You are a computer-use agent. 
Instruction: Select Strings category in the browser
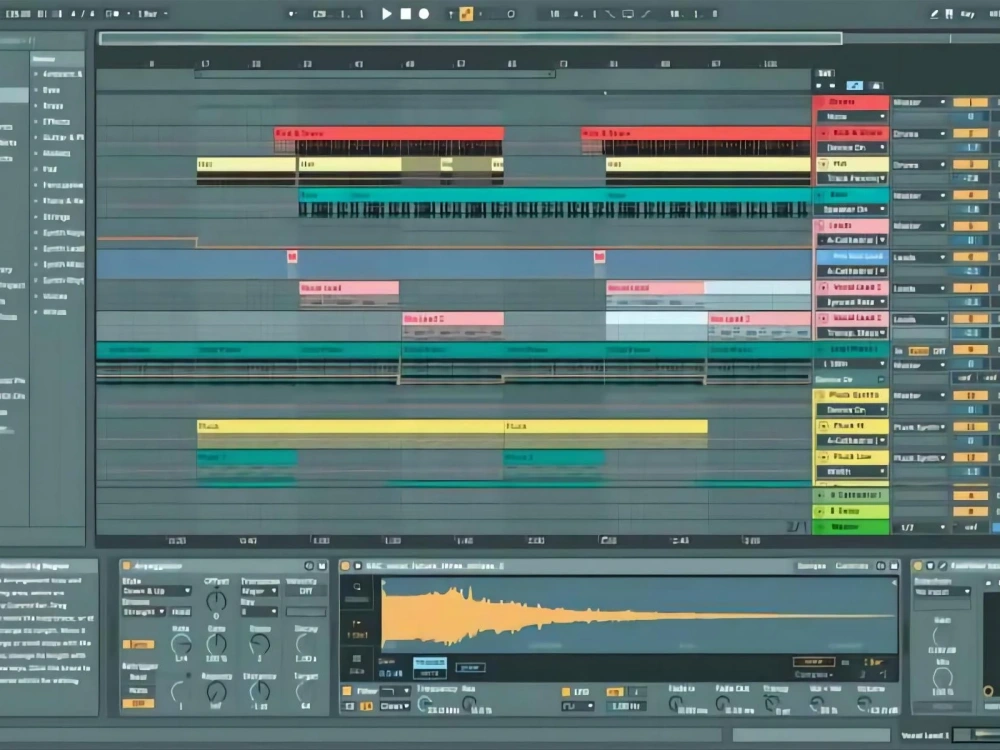(x=56, y=217)
